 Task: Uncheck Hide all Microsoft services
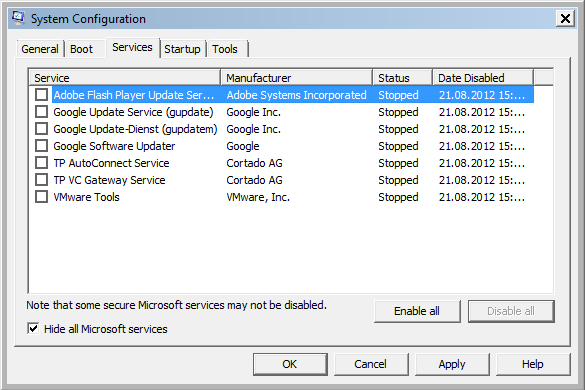click(33, 329)
